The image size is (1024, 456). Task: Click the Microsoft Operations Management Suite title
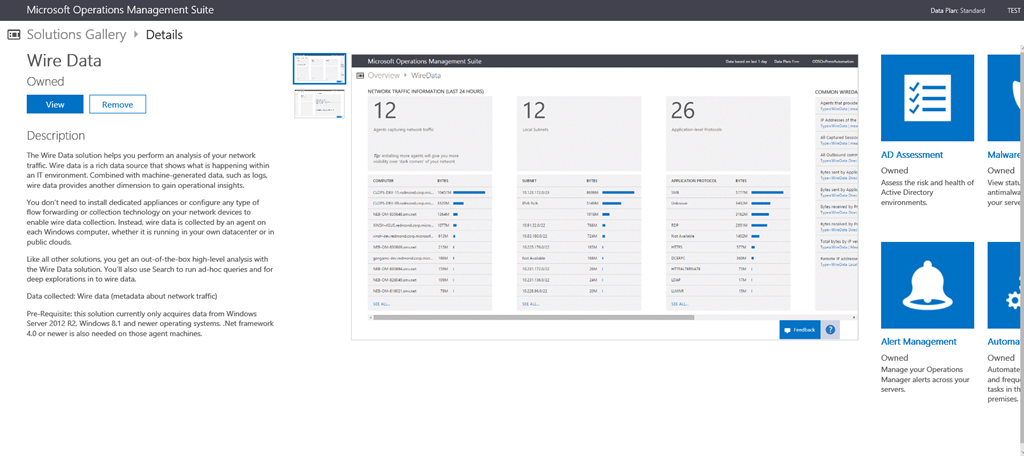(x=119, y=9)
